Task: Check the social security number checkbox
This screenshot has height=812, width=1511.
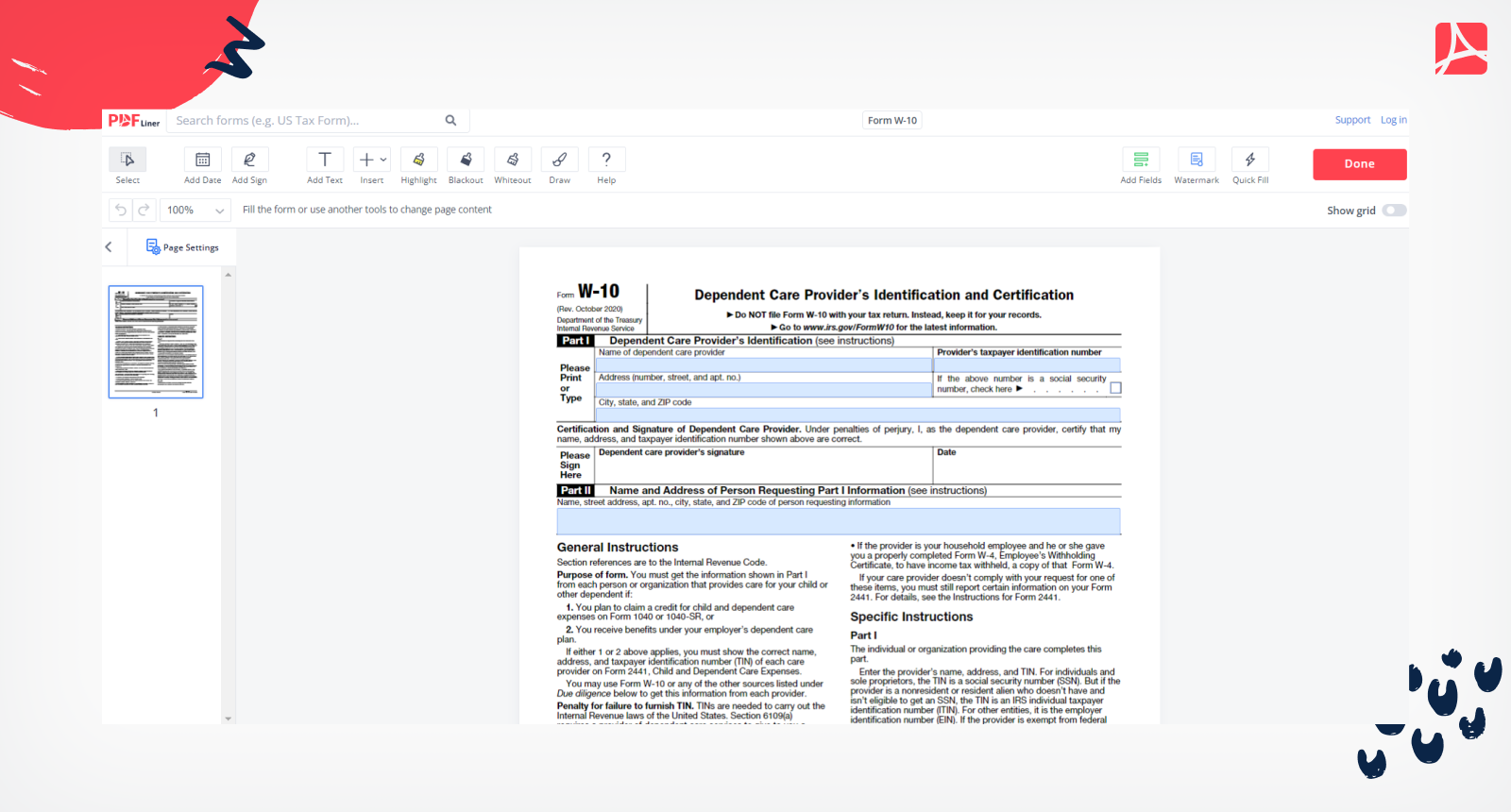Action: 1115,388
